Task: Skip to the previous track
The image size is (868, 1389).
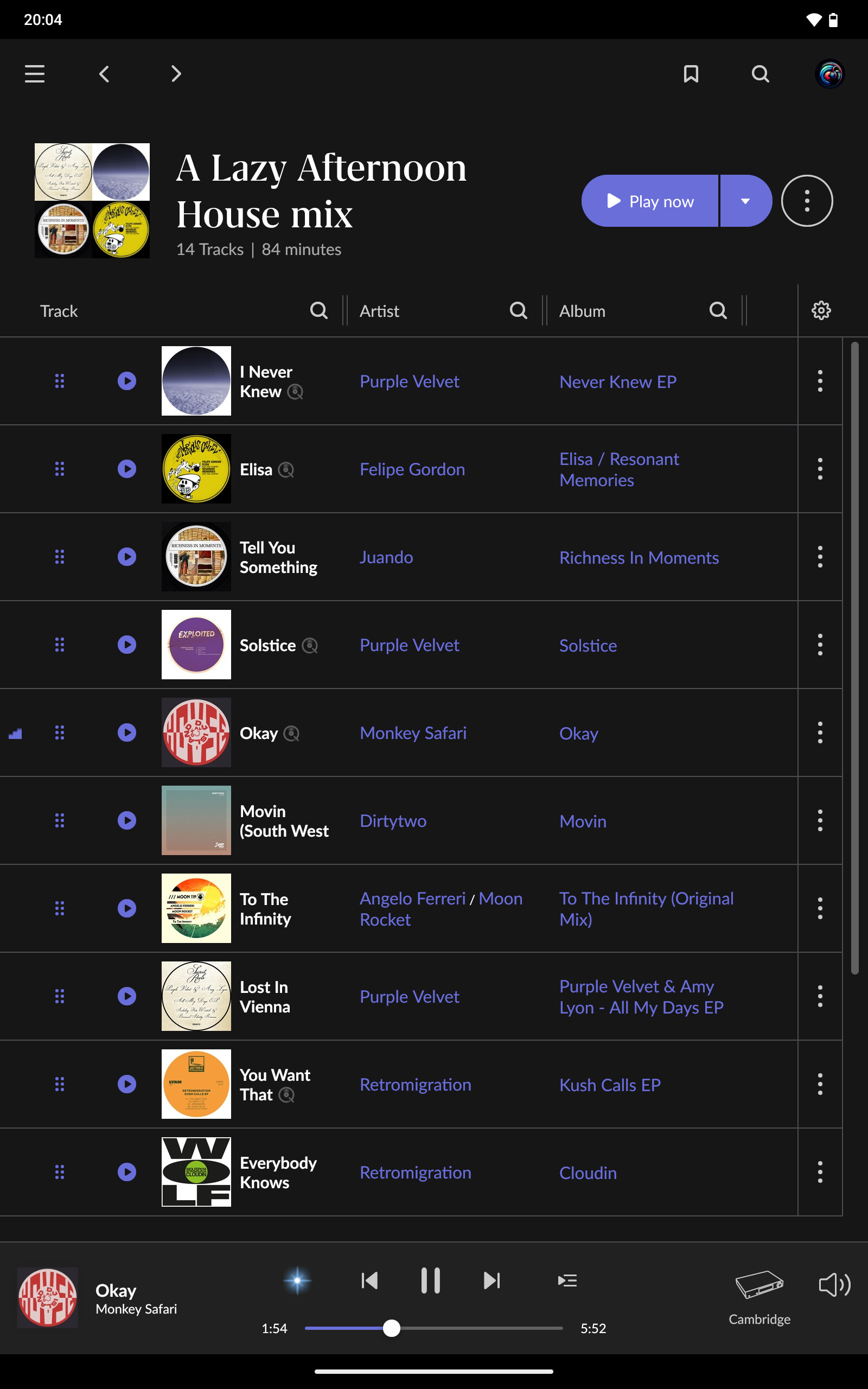Action: [369, 1280]
